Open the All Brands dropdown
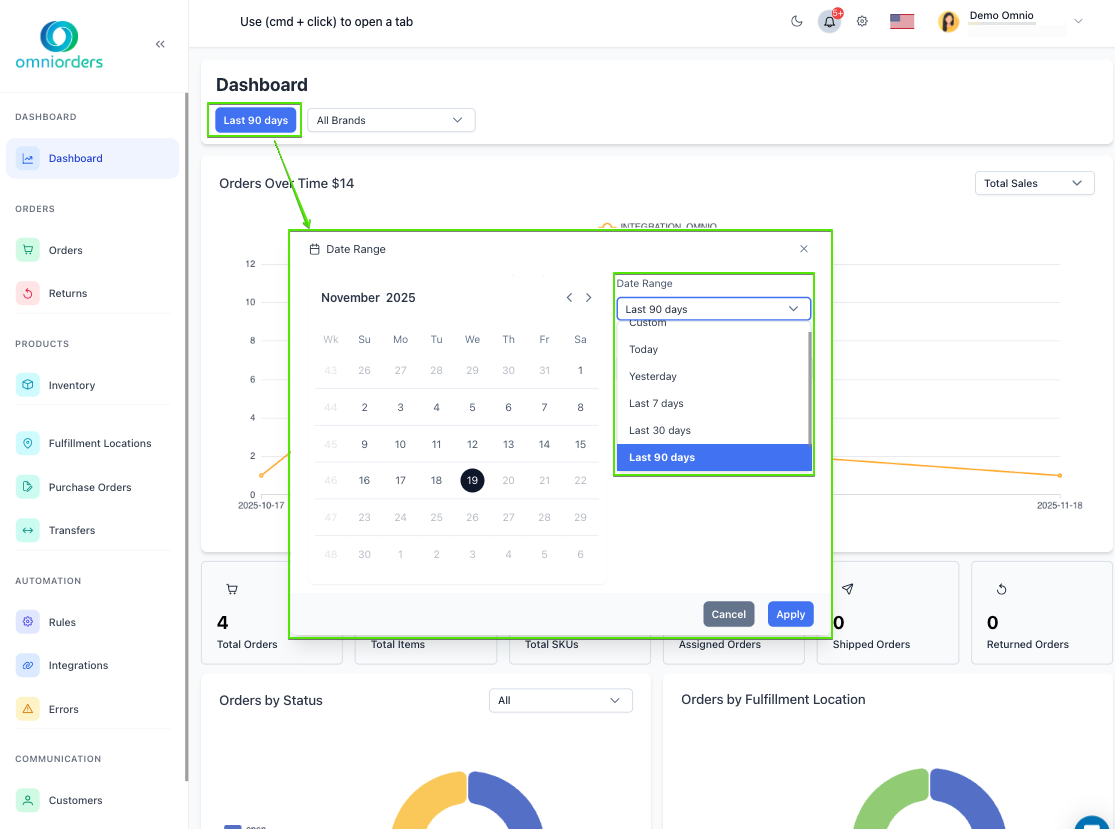Viewport: 1115px width, 829px height. (390, 119)
